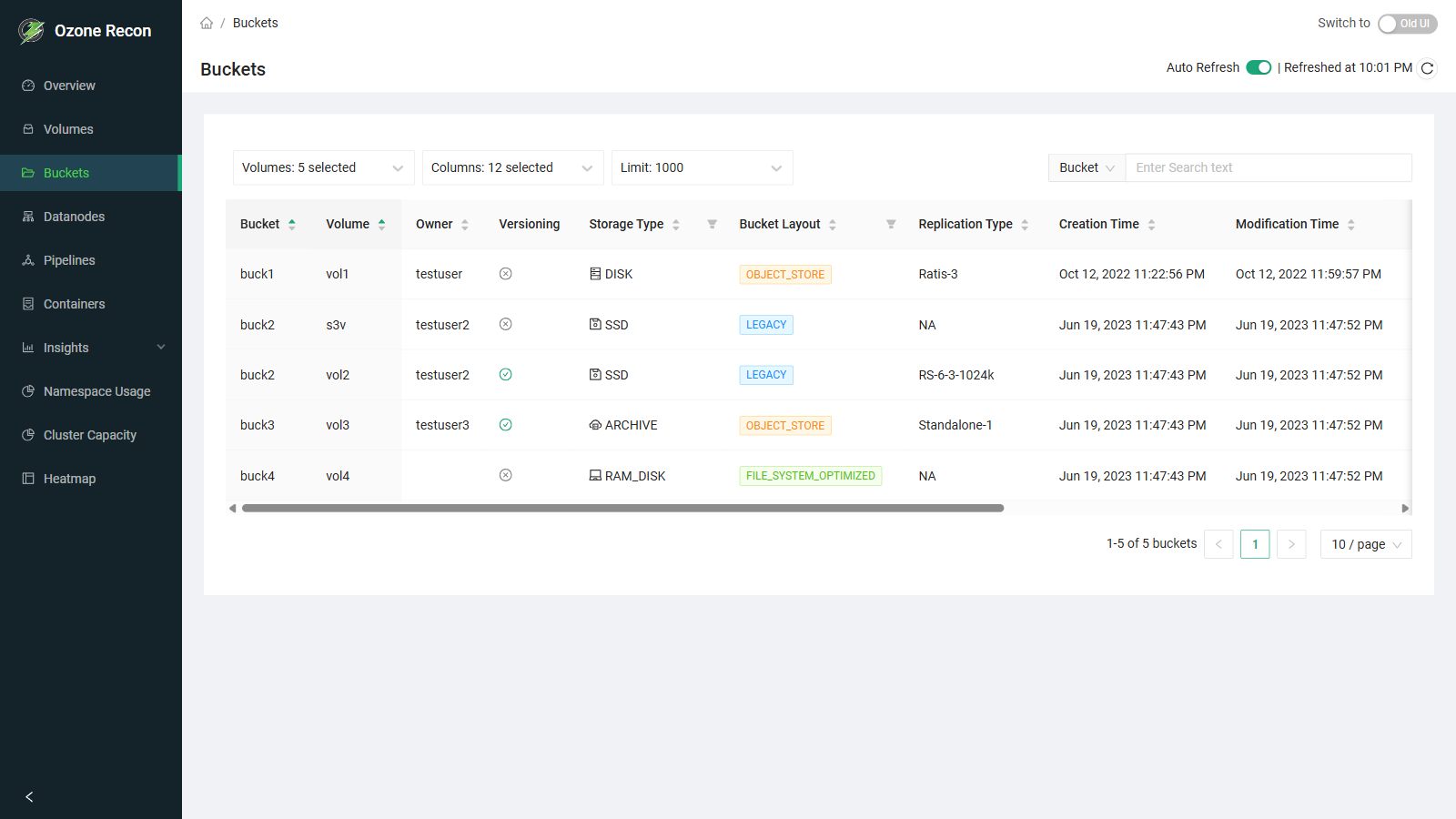Click the scrollbar left arrow
The height and width of the screenshot is (819, 1456).
tap(233, 509)
